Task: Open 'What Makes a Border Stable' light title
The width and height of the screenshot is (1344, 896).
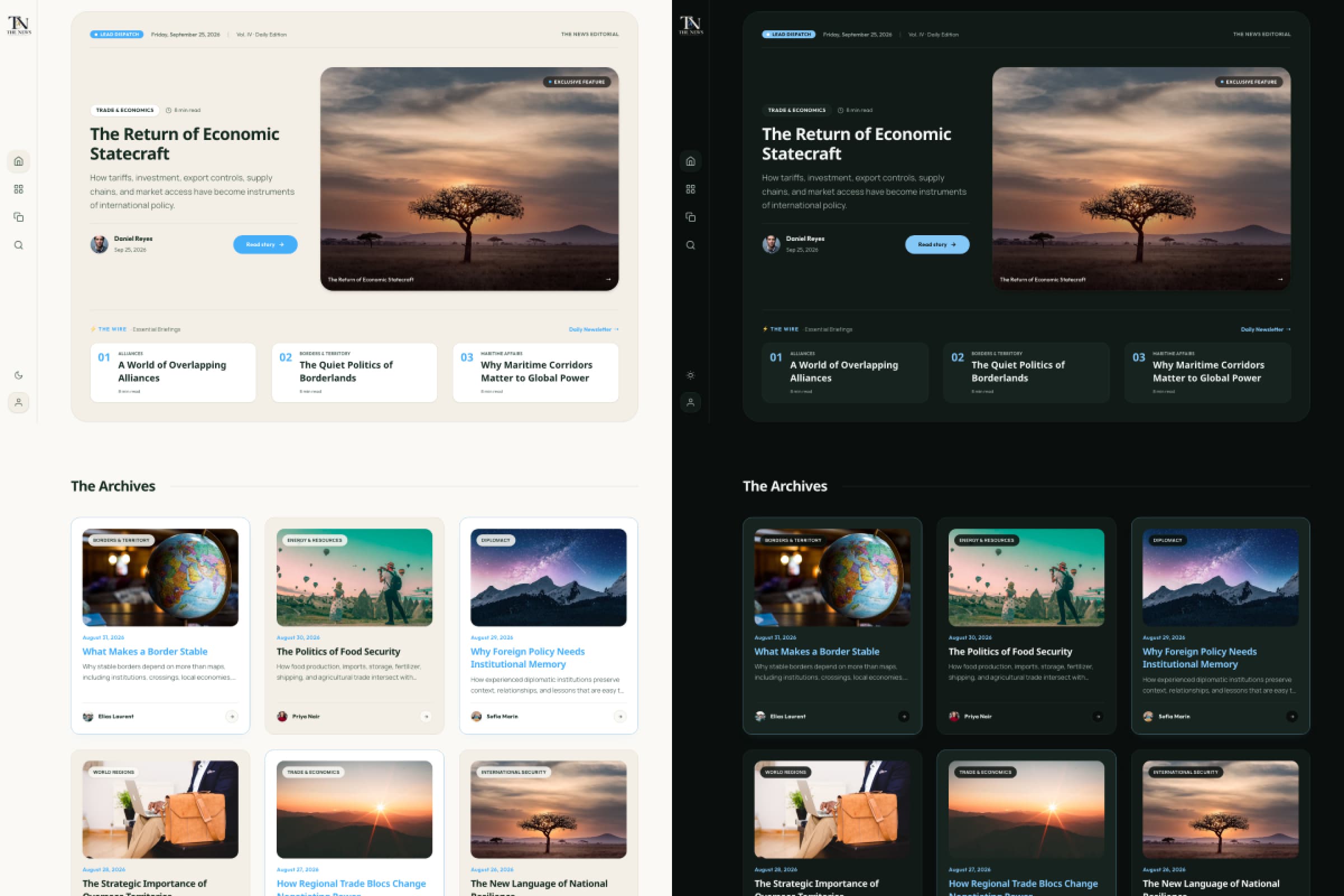Action: click(144, 651)
